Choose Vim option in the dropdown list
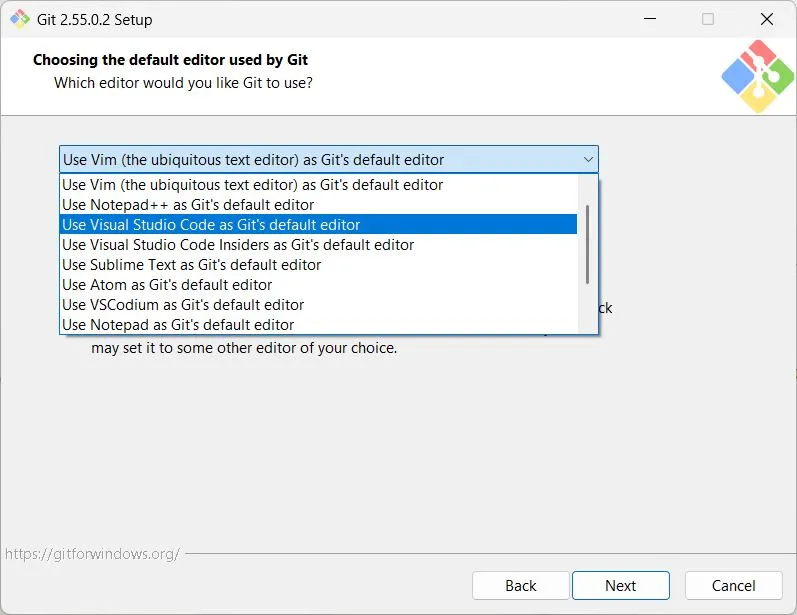This screenshot has height=615, width=797. (318, 185)
